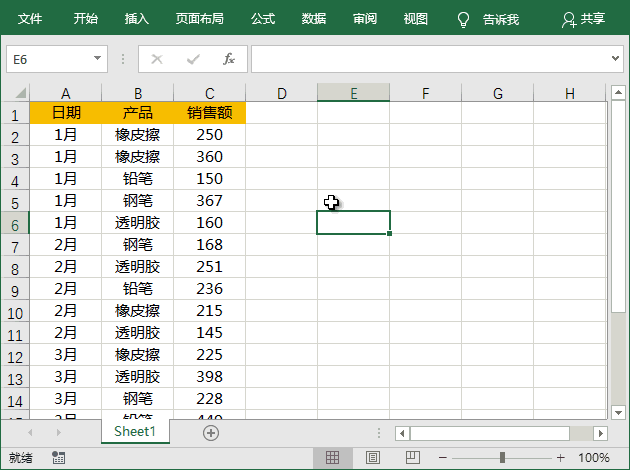Image resolution: width=630 pixels, height=470 pixels.
Task: Click the Select All corner triangle
Action: (20, 93)
